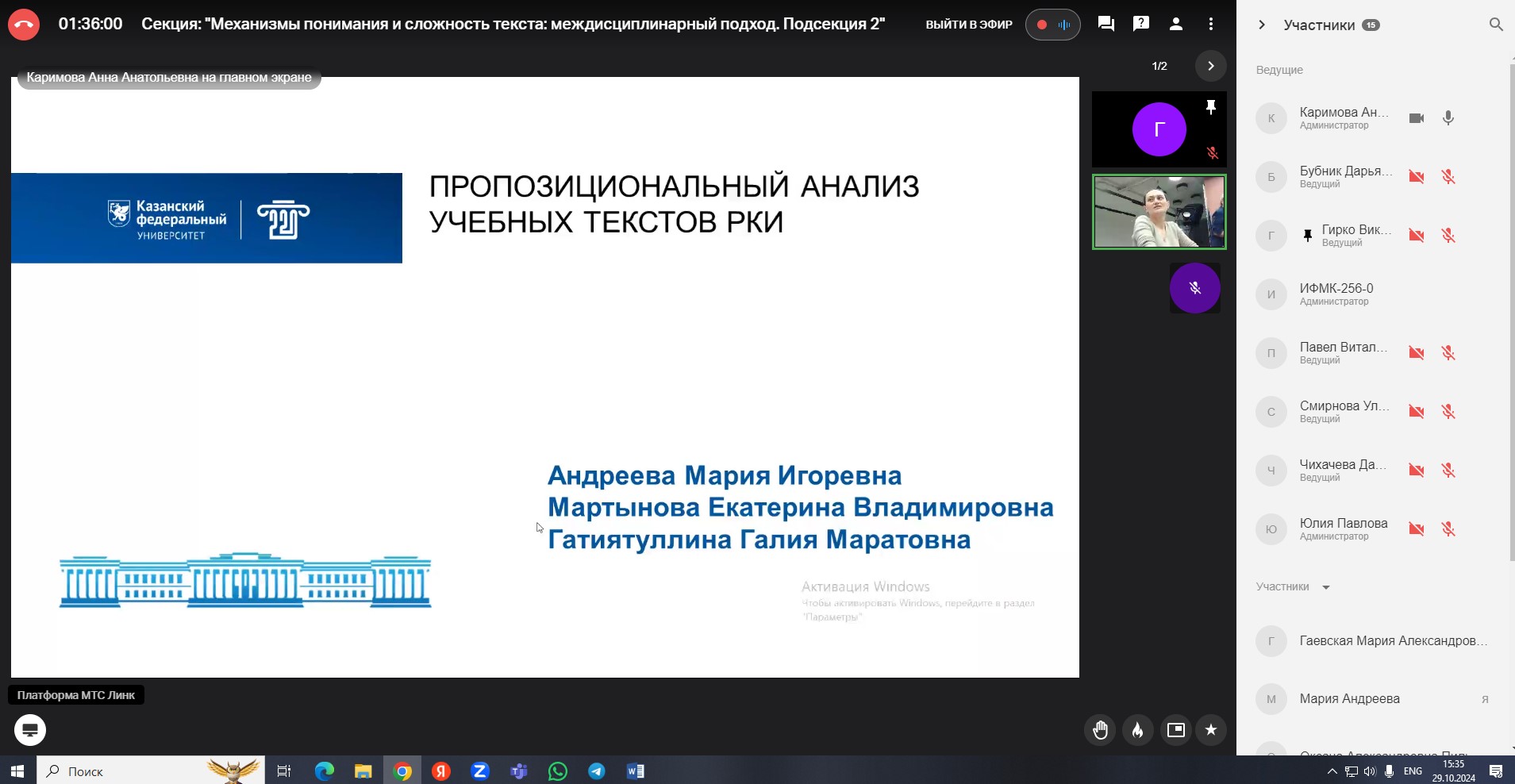Toggle Смирнова Ул… camera-off icon

pyautogui.click(x=1417, y=412)
